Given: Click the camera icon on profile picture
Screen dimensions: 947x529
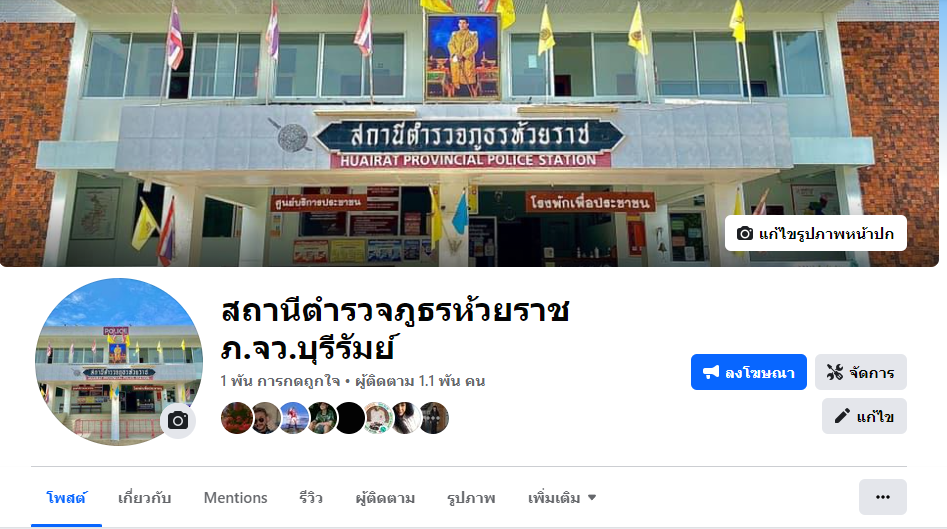Looking at the screenshot, I should 178,420.
